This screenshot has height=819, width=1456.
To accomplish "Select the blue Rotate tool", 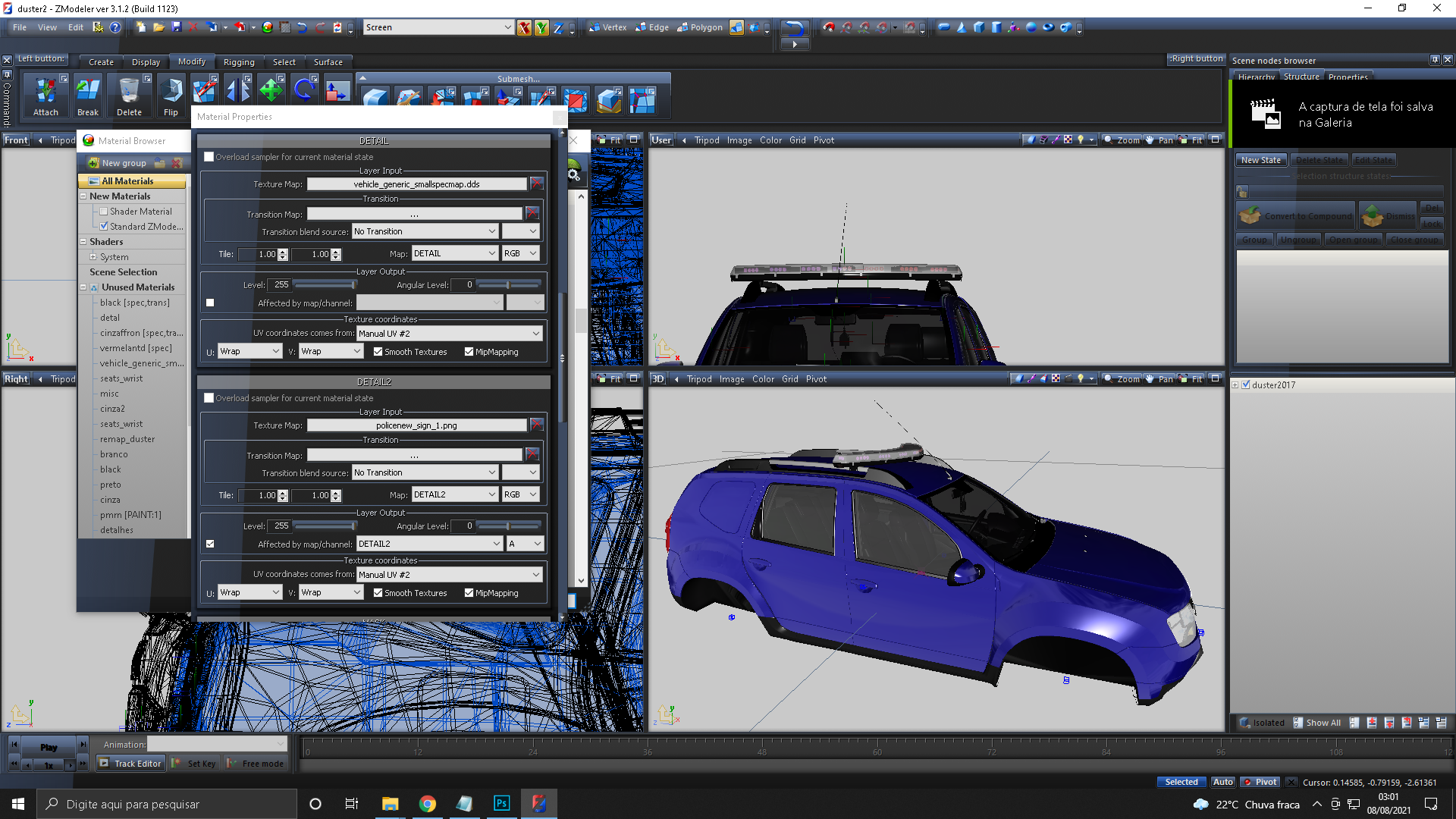I will [x=304, y=90].
